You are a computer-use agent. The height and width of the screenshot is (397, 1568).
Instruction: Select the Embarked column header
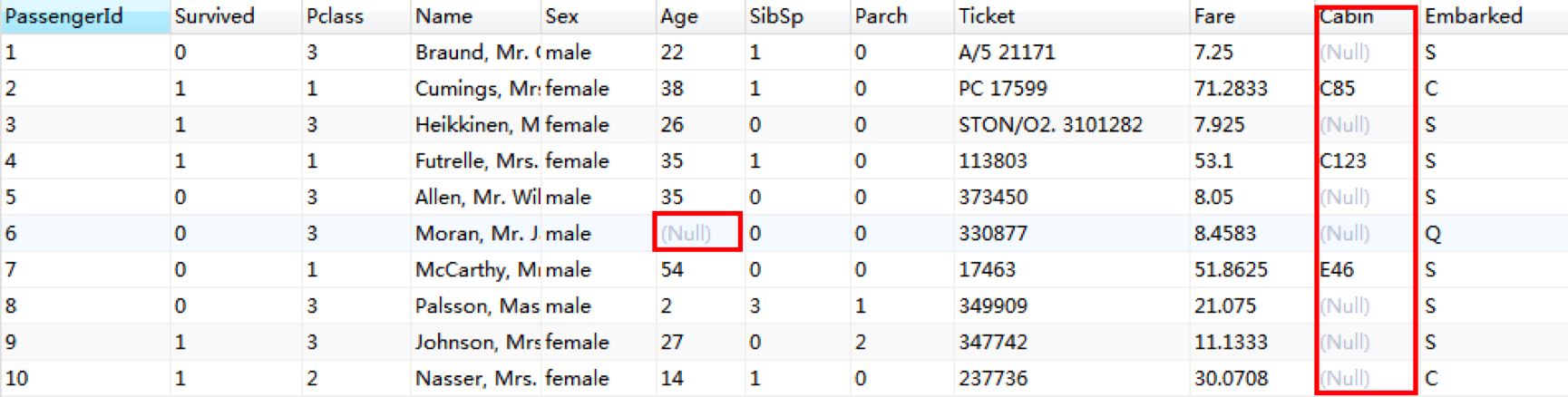pyautogui.click(x=1473, y=16)
